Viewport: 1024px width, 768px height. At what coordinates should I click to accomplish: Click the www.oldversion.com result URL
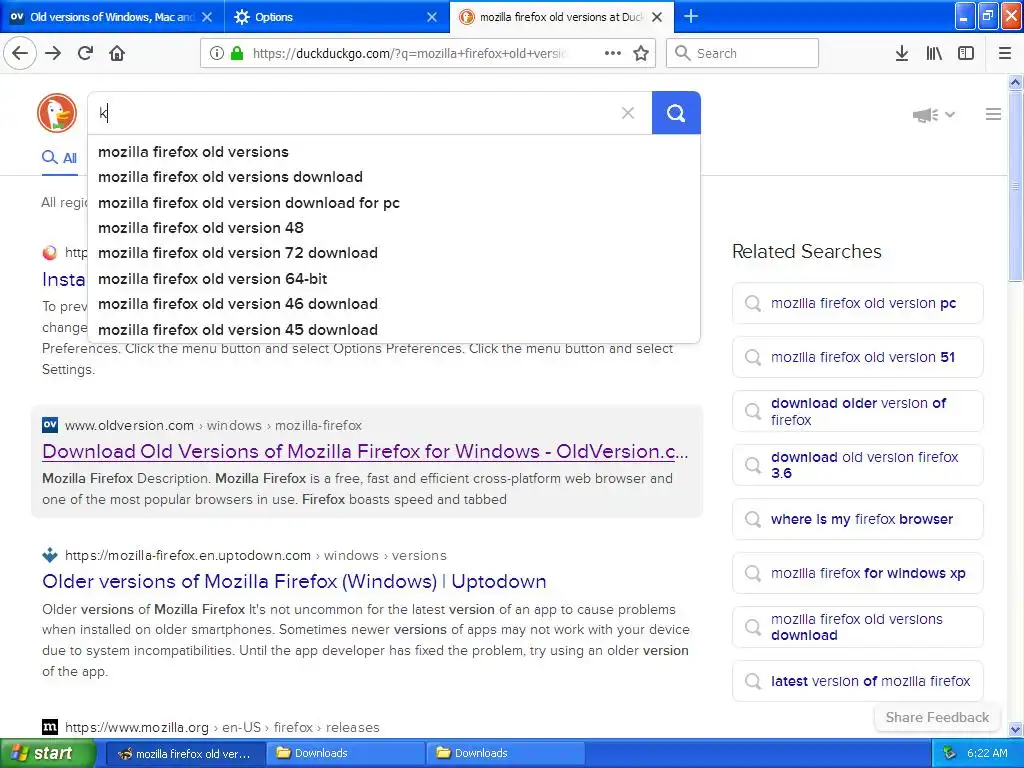pyautogui.click(x=214, y=425)
